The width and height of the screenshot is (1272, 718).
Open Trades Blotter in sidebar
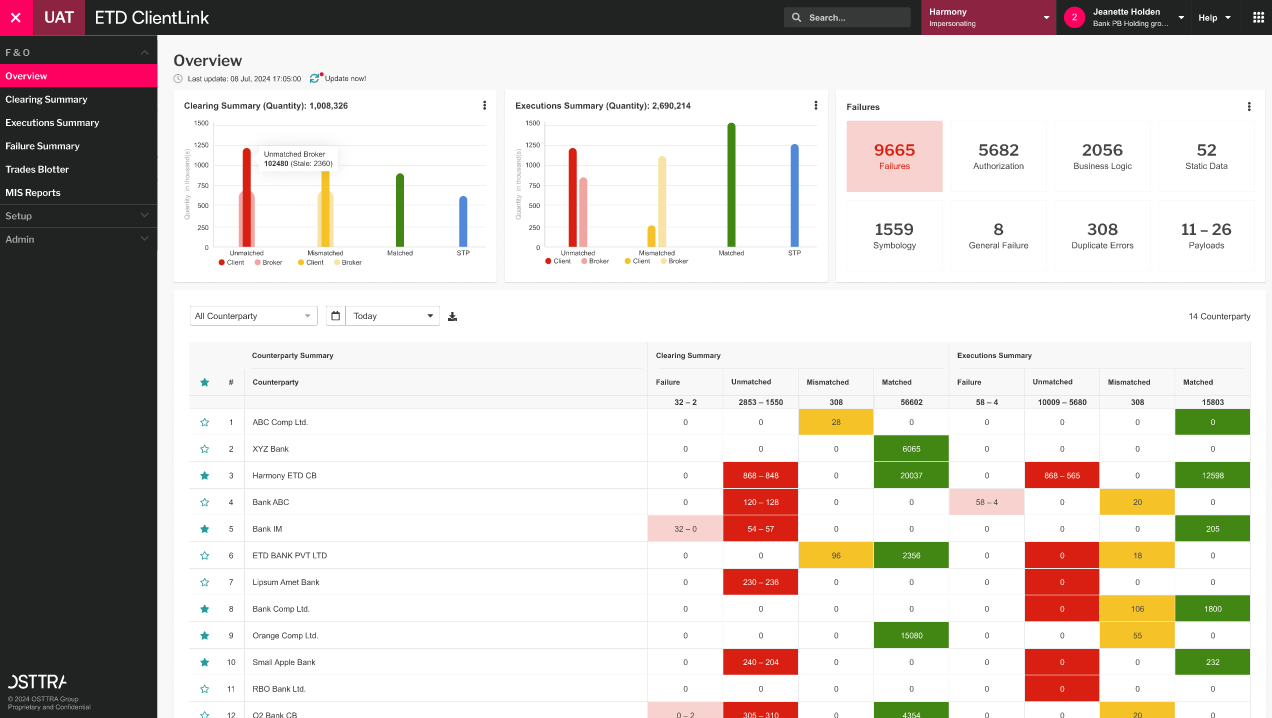point(78,169)
